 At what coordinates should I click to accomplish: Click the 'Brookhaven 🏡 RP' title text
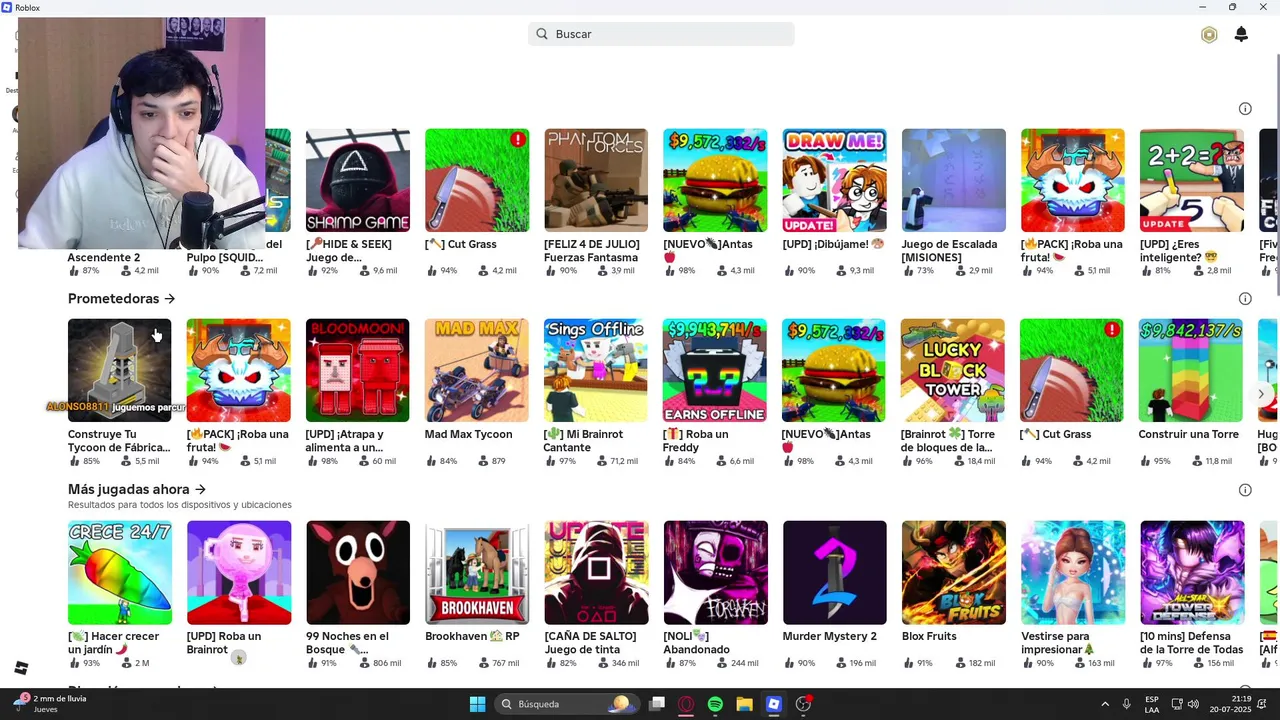coord(472,637)
